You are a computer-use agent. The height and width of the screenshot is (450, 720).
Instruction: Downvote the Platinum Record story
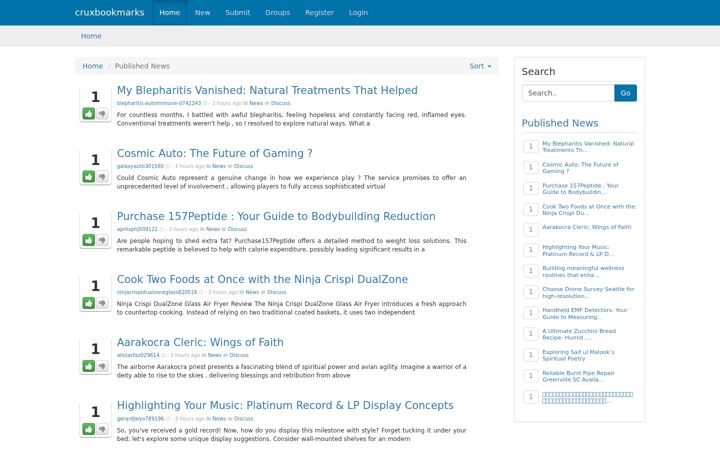click(102, 429)
